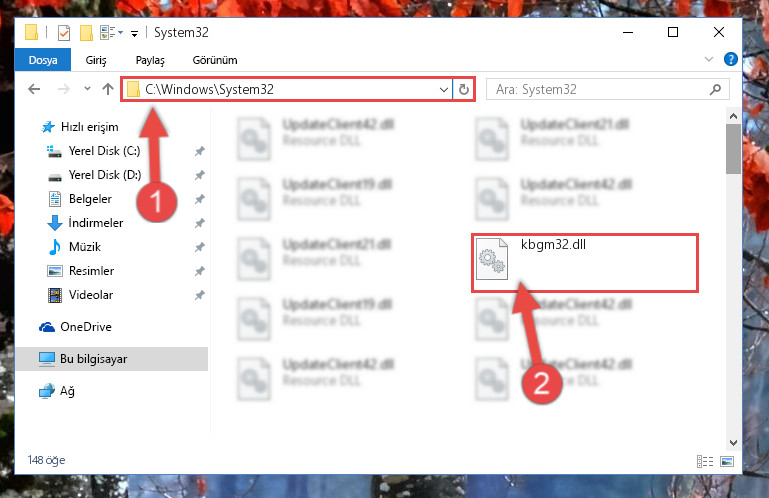Click the search magnifier icon
This screenshot has width=769, height=498.
click(715, 89)
